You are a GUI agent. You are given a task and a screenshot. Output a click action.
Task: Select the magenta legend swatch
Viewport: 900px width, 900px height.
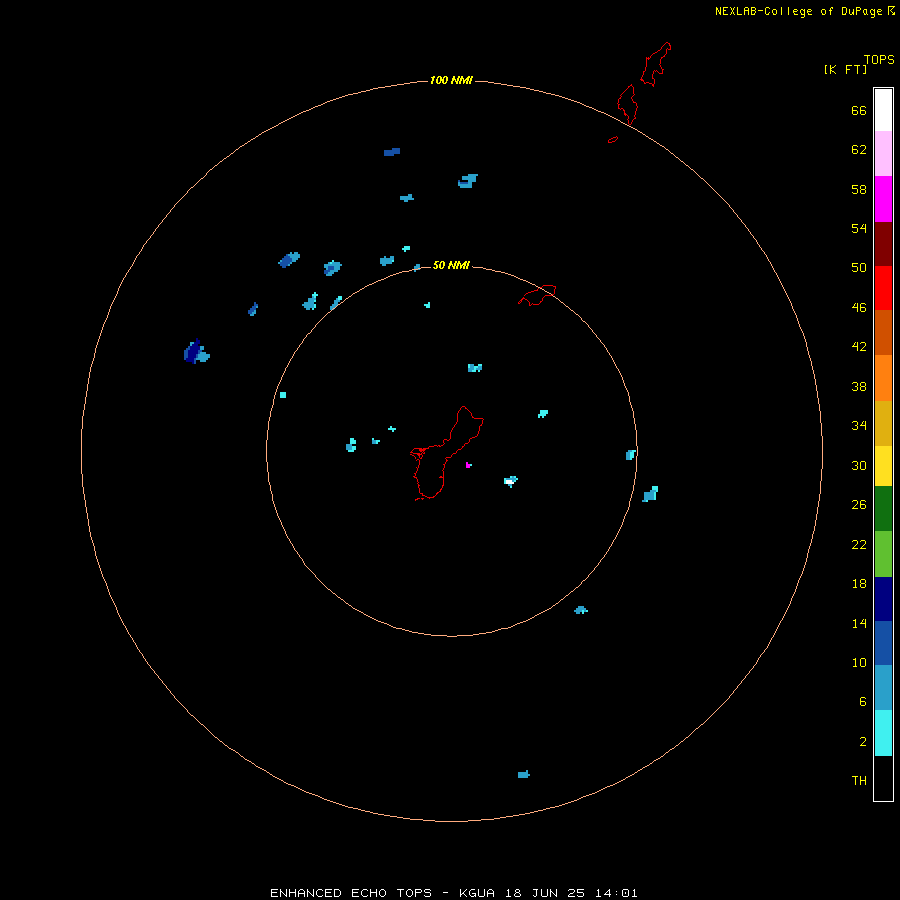pyautogui.click(x=883, y=199)
